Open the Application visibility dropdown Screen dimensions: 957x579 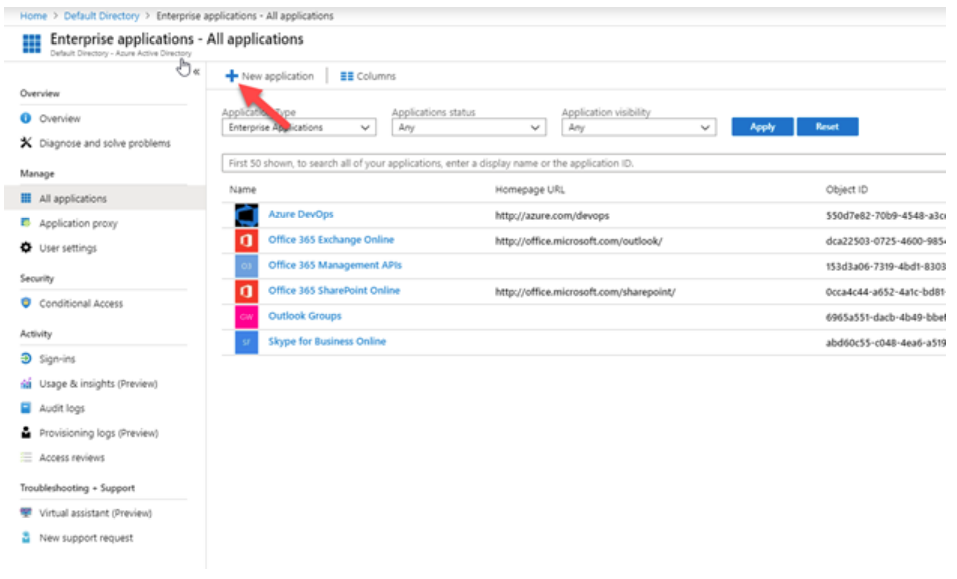tap(638, 128)
